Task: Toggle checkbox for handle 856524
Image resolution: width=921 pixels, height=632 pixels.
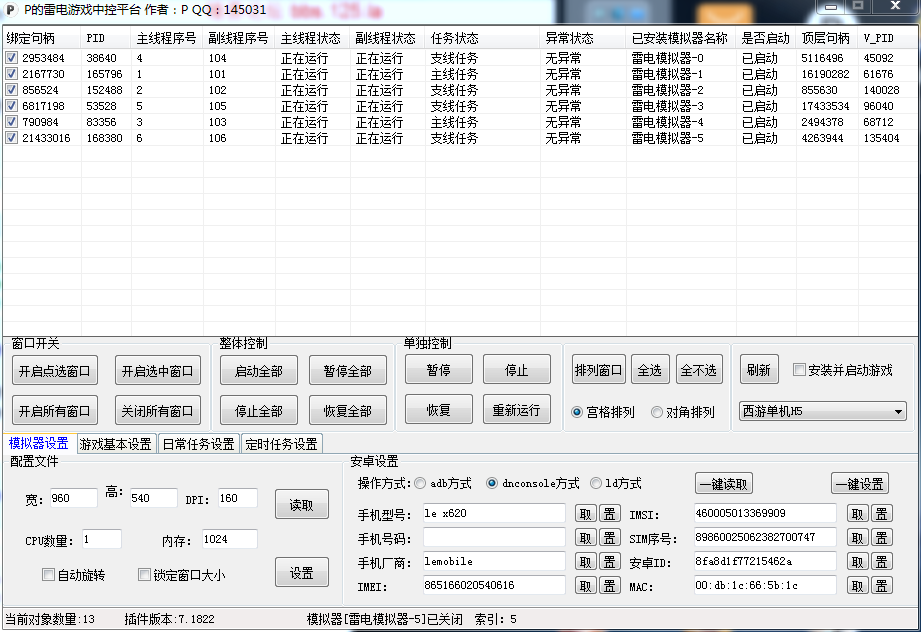Action: coord(11,89)
